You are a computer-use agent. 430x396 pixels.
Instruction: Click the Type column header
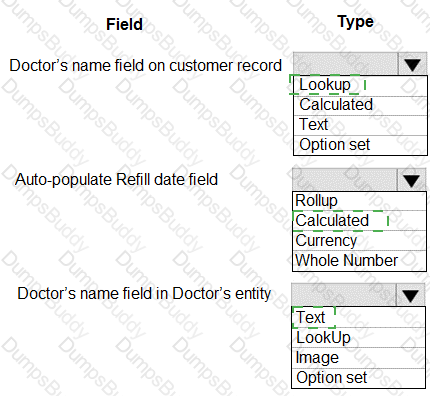[355, 22]
